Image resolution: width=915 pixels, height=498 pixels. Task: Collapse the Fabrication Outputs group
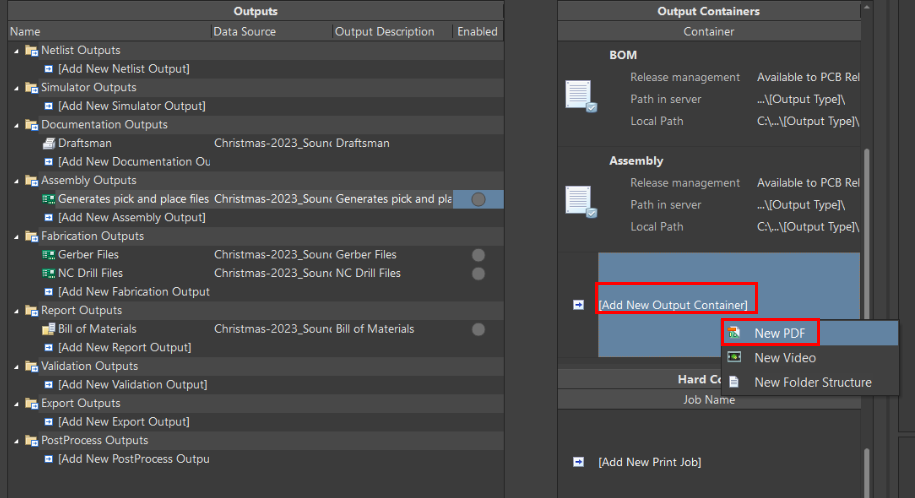click(x=16, y=237)
